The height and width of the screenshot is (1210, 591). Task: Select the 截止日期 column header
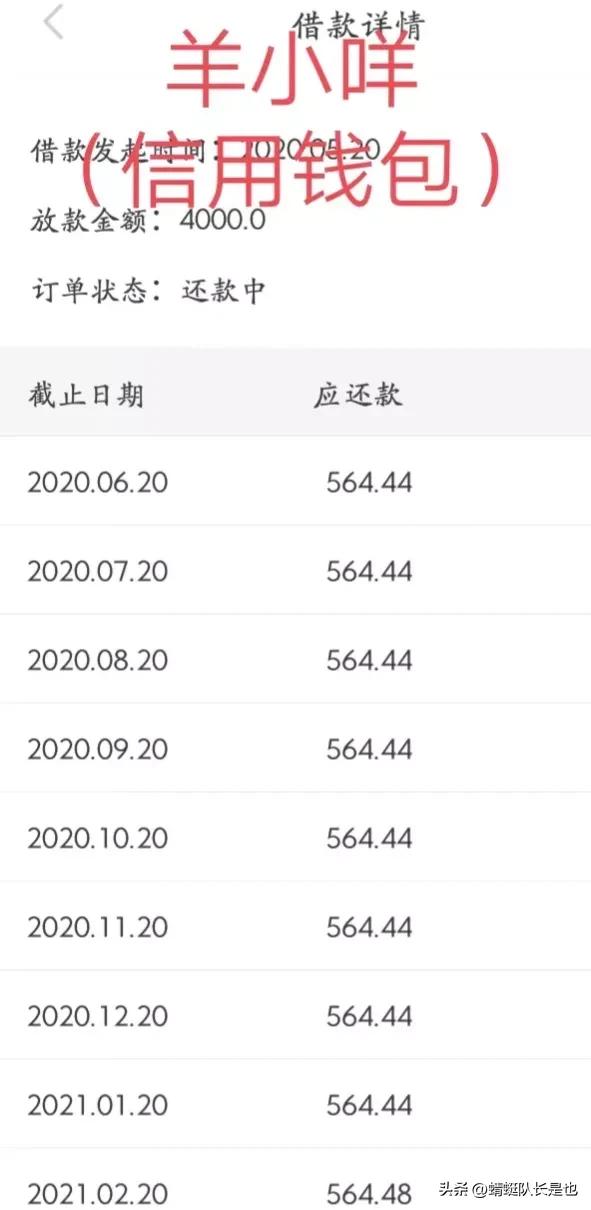click(x=85, y=394)
